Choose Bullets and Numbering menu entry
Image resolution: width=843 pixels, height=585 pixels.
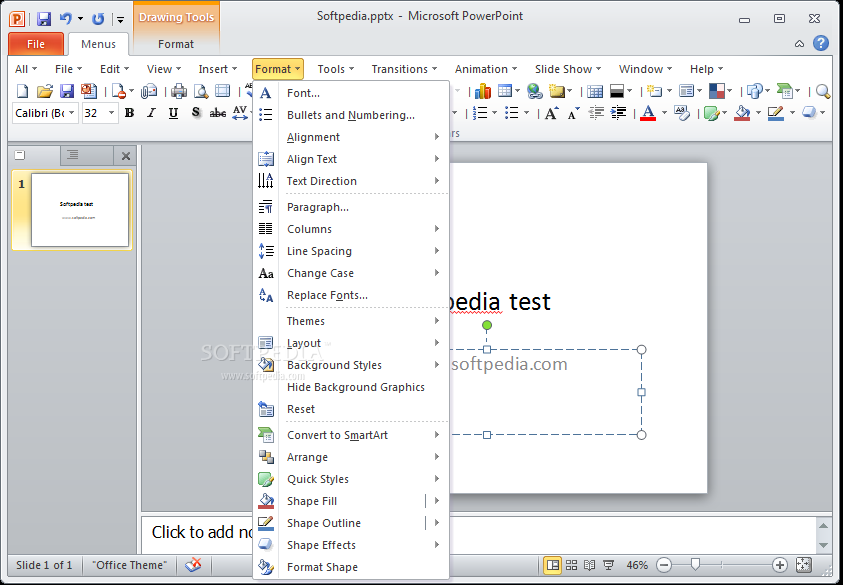point(351,115)
